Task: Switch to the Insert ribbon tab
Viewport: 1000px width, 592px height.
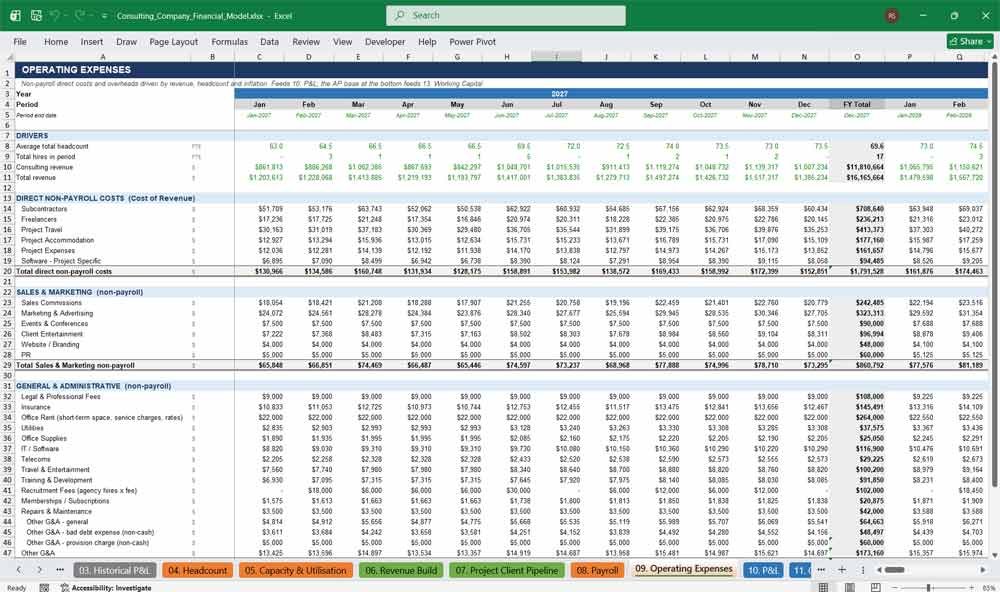Action: click(x=92, y=41)
